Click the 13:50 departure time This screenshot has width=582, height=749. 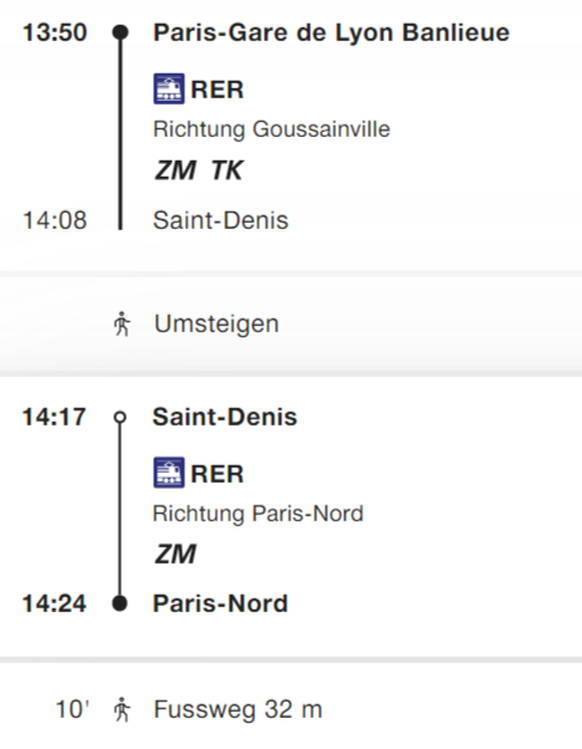(55, 32)
